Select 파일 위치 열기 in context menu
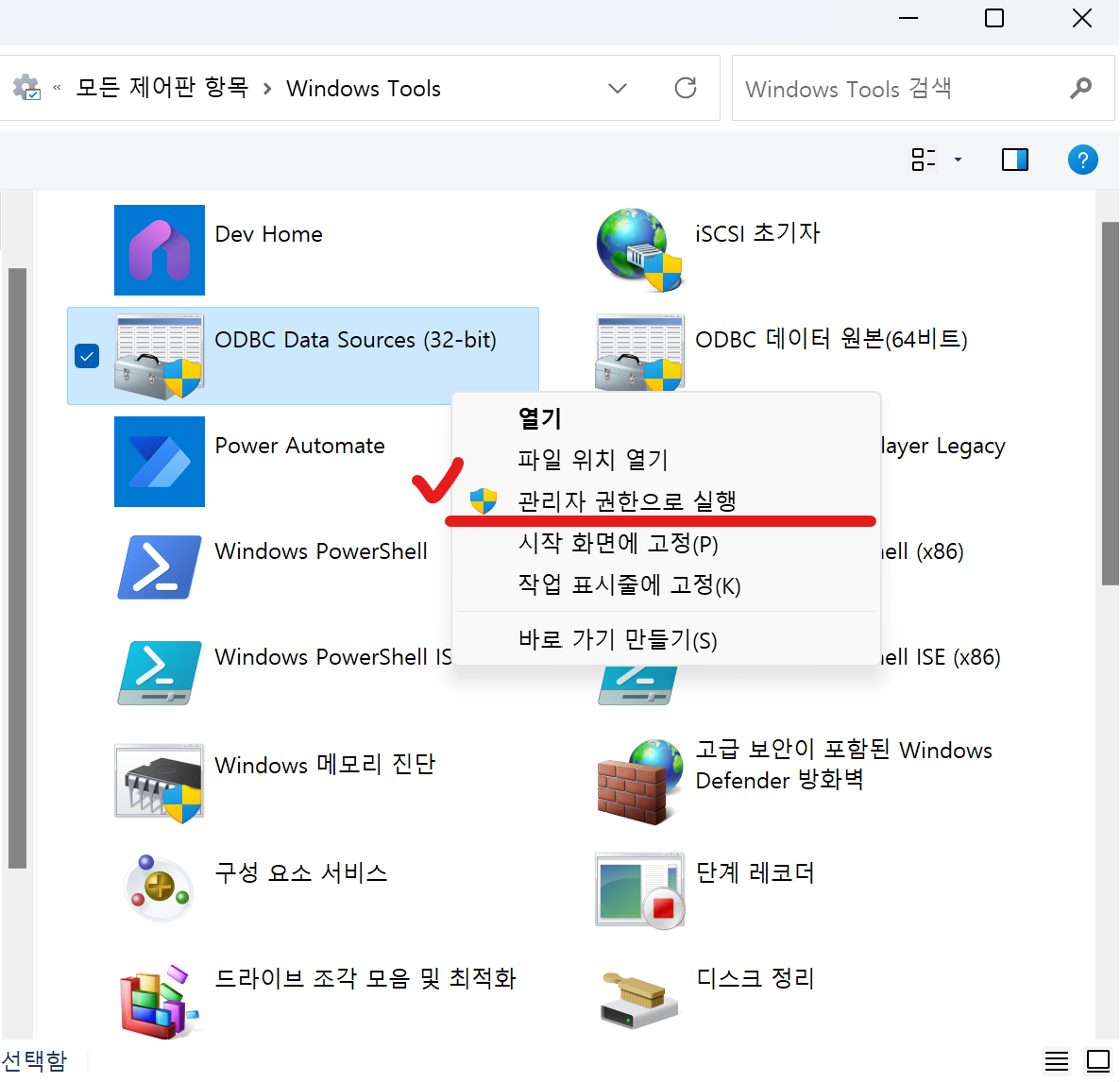The height and width of the screenshot is (1082, 1120). 666,459
